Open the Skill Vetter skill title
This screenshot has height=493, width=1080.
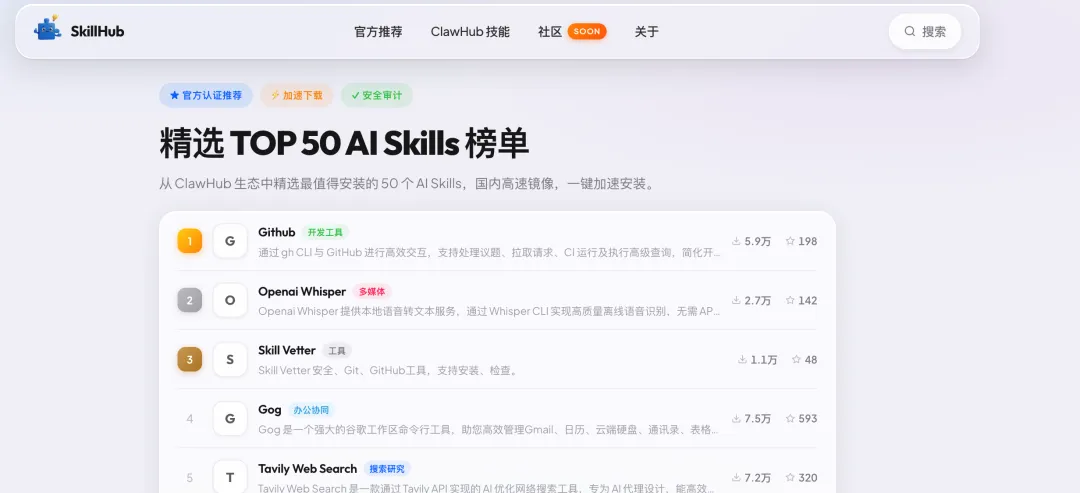tap(287, 350)
